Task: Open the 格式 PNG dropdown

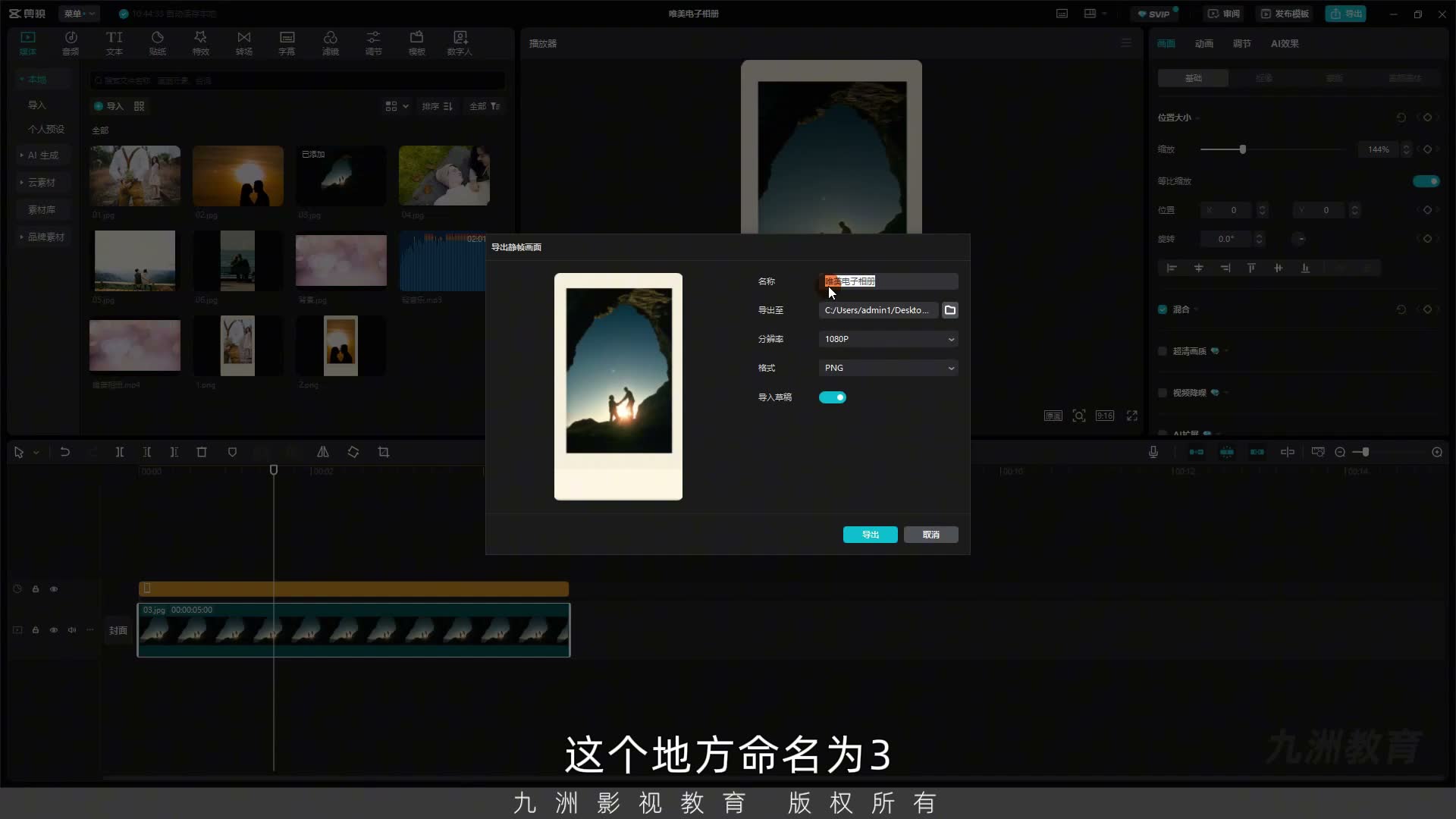Action: (888, 368)
